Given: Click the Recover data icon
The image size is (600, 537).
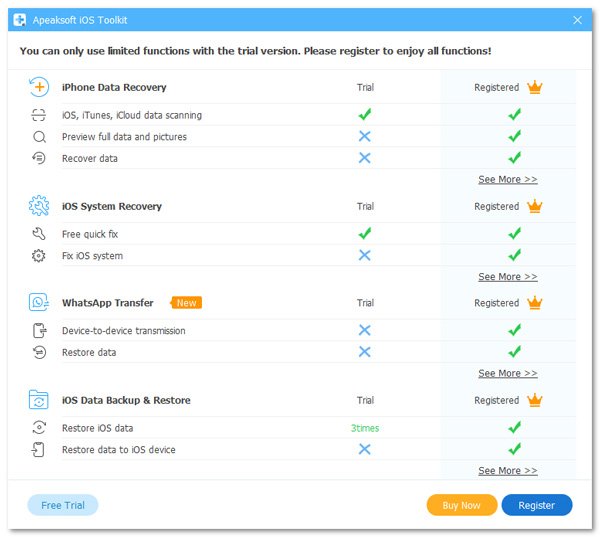Looking at the screenshot, I should pyautogui.click(x=39, y=158).
